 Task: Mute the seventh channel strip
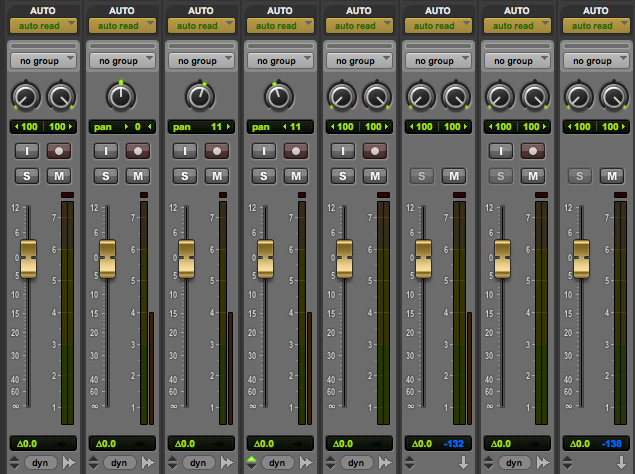click(x=533, y=176)
